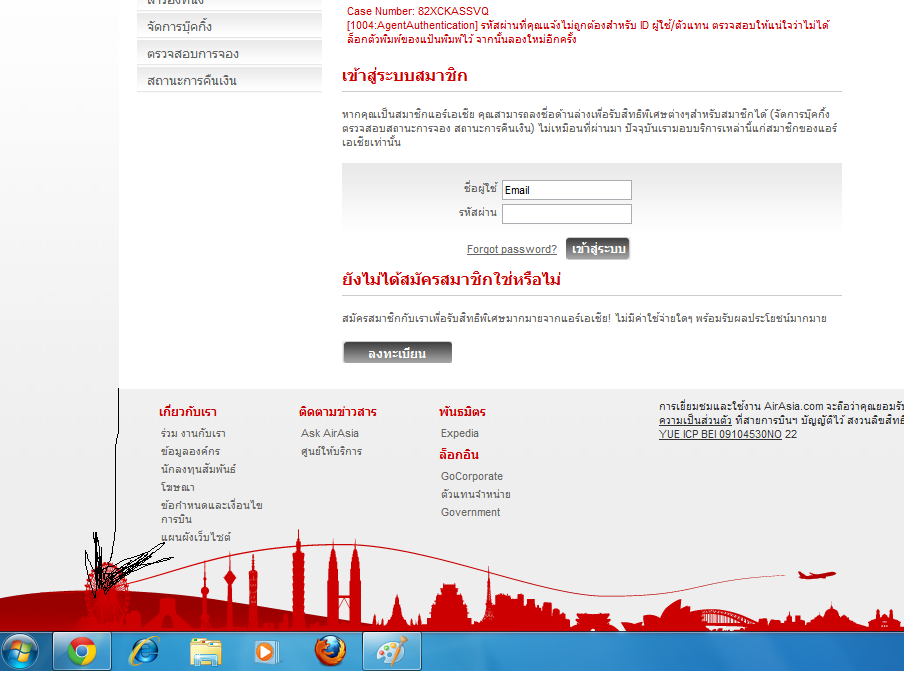Click the พันธมิตร footer heading
Screen dimensions: 904x676
coord(462,412)
